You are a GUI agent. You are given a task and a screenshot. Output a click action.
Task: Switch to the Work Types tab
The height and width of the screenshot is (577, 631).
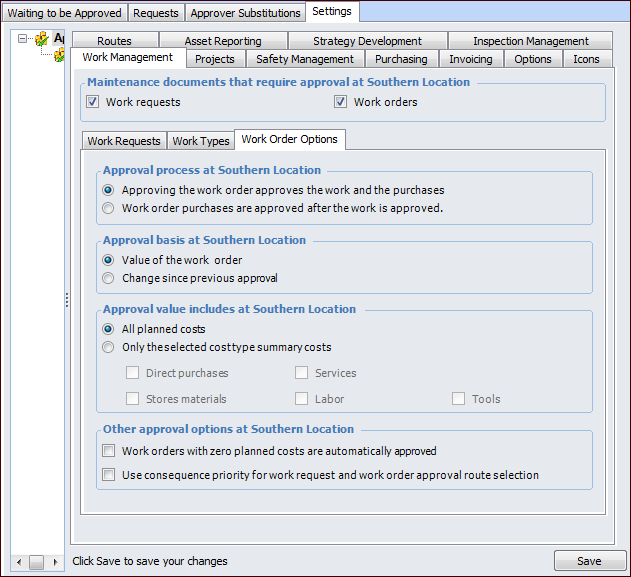pyautogui.click(x=201, y=141)
